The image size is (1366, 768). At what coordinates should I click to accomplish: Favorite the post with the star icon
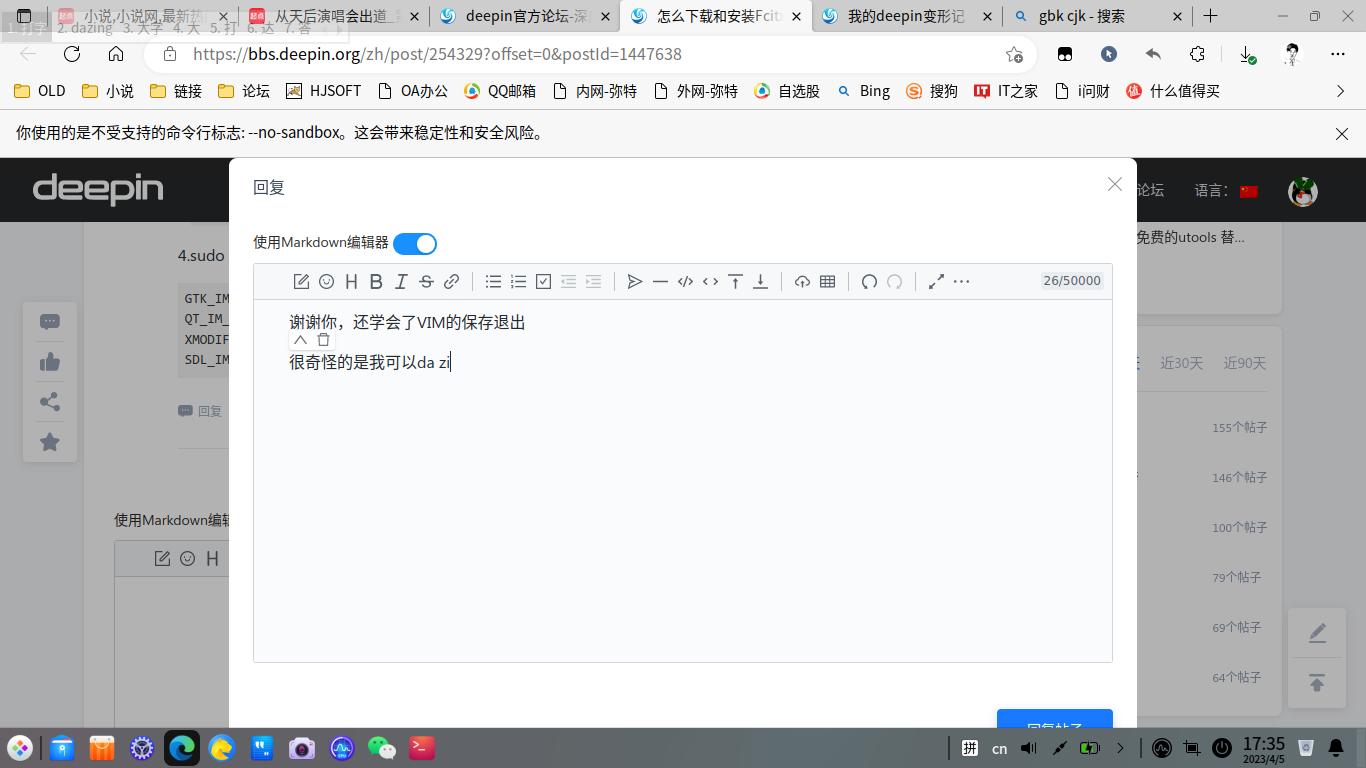(50, 442)
